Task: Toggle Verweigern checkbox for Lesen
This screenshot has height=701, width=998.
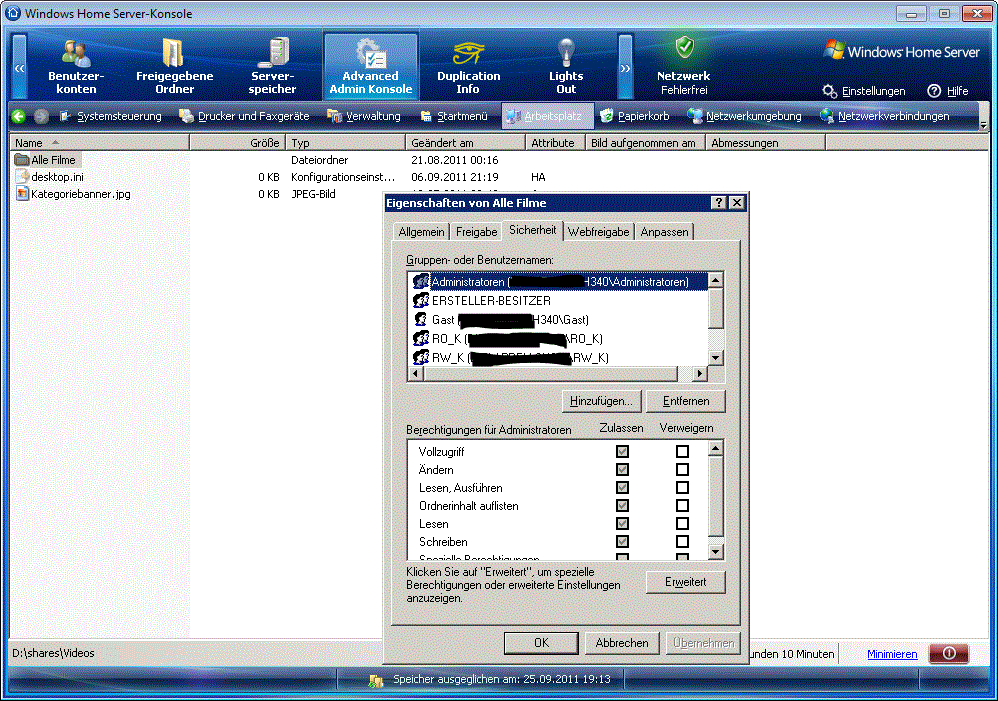Action: coord(682,523)
